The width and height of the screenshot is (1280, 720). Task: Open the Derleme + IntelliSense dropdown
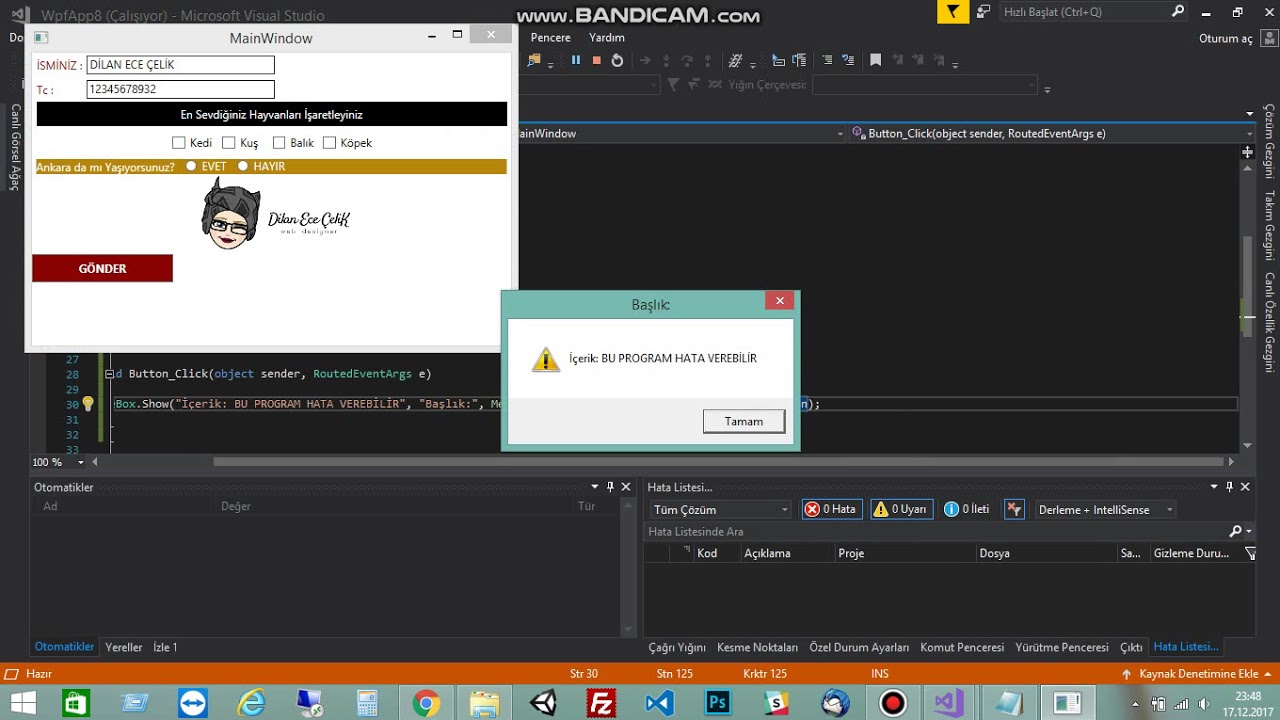tap(1105, 510)
